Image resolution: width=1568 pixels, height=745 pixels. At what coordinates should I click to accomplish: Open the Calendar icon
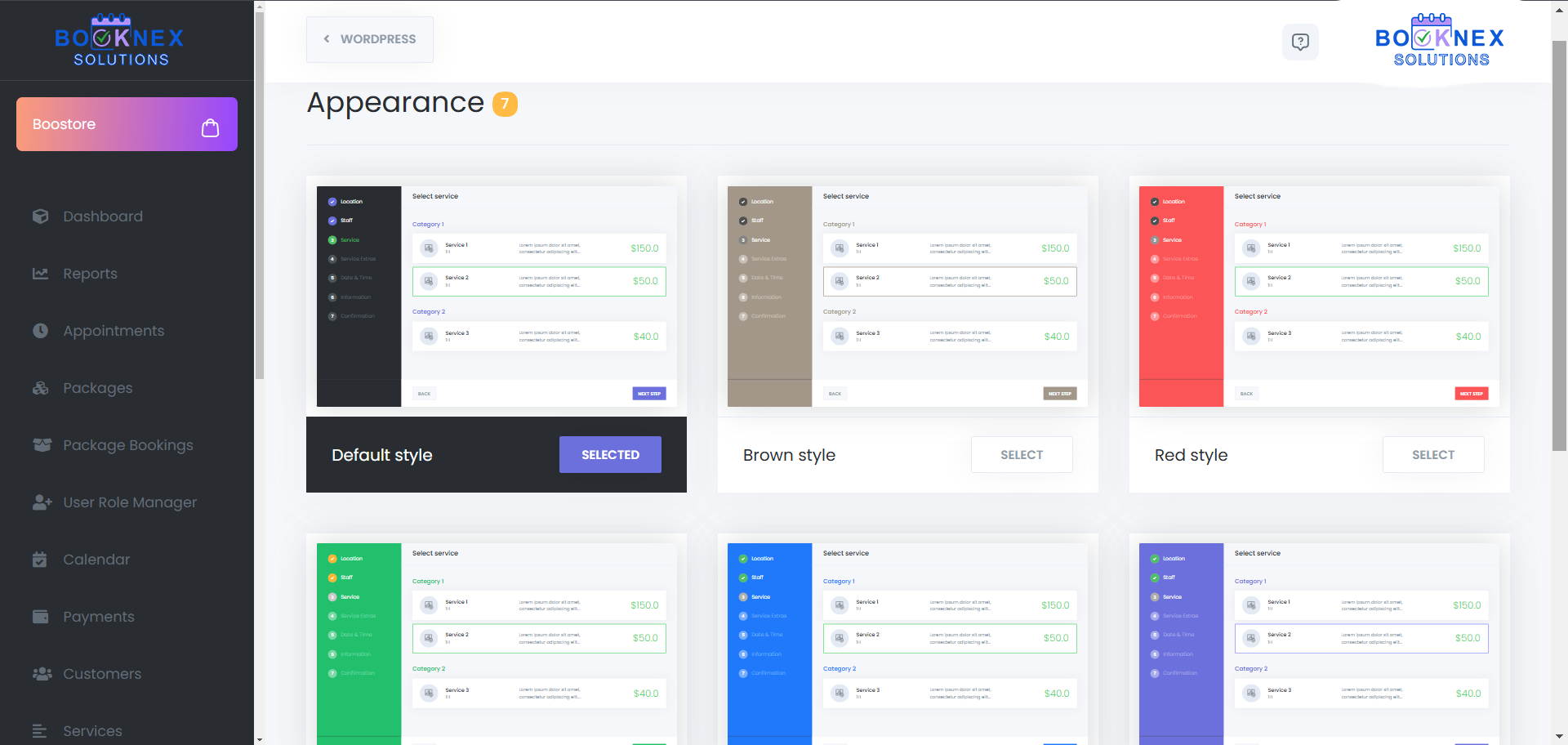tap(41, 559)
